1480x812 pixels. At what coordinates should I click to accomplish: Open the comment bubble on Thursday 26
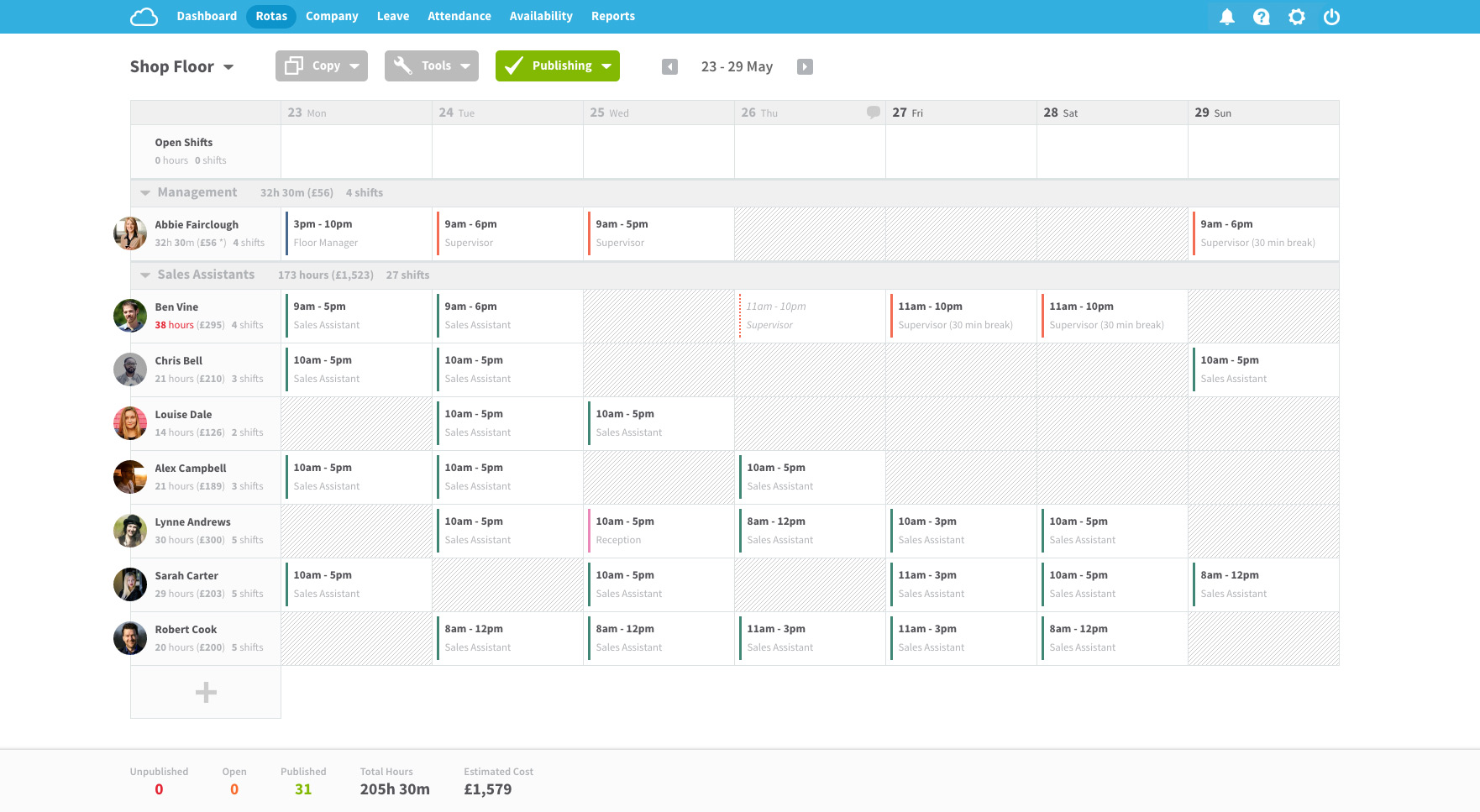click(874, 111)
